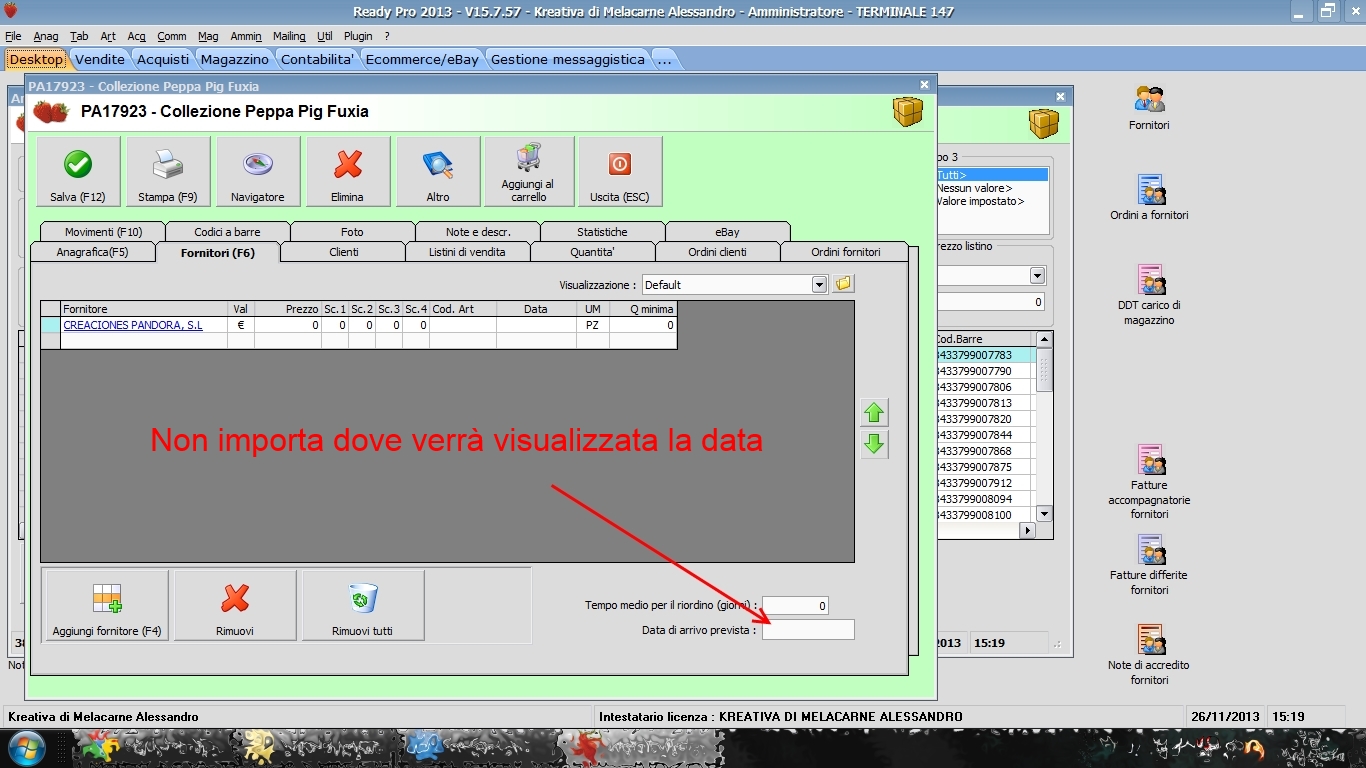Switch to the Codici a barre tab

point(228,232)
